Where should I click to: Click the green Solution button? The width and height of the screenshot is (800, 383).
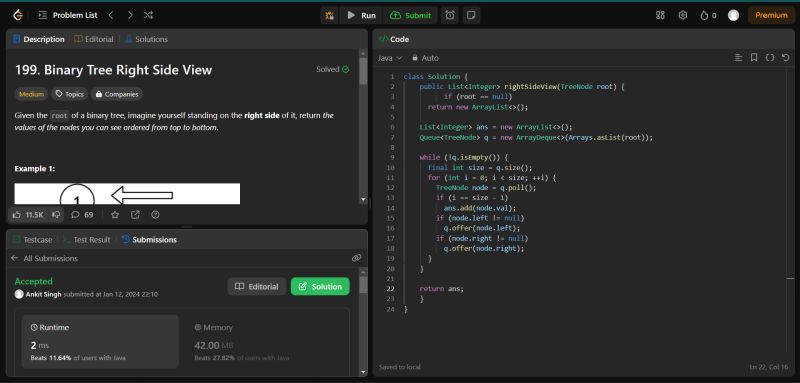(320, 286)
